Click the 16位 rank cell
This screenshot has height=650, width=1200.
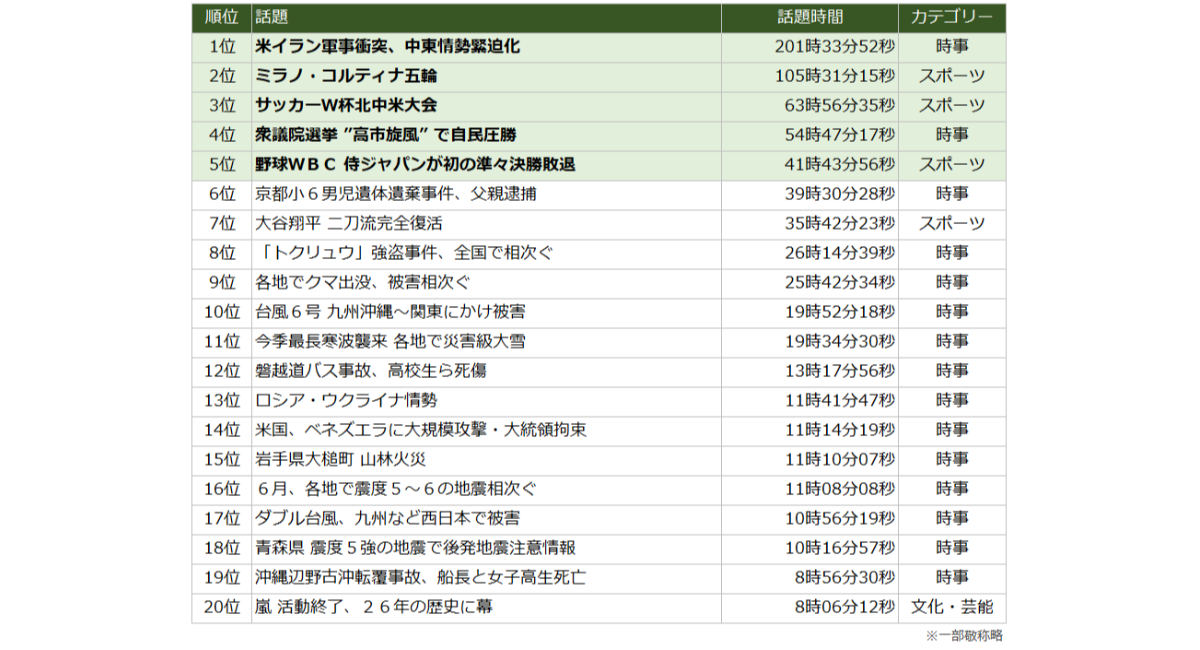coord(222,489)
